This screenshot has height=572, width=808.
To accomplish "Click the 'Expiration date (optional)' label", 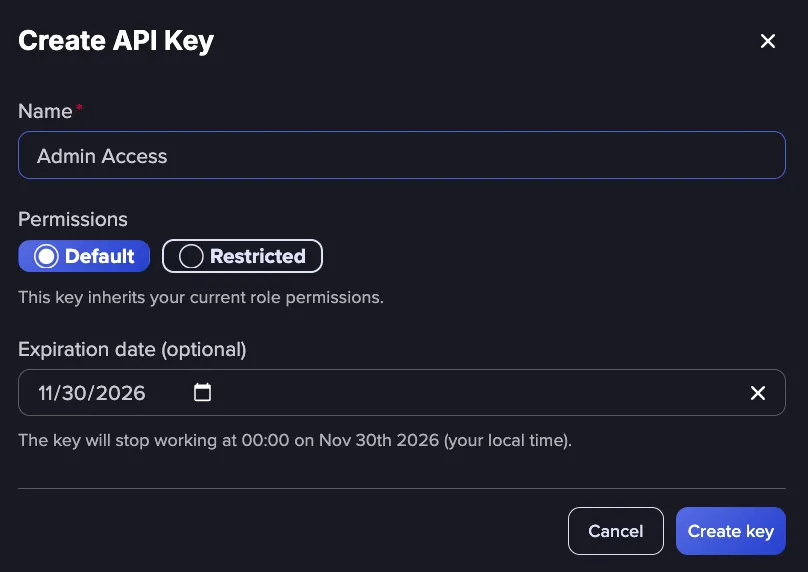I will [132, 349].
